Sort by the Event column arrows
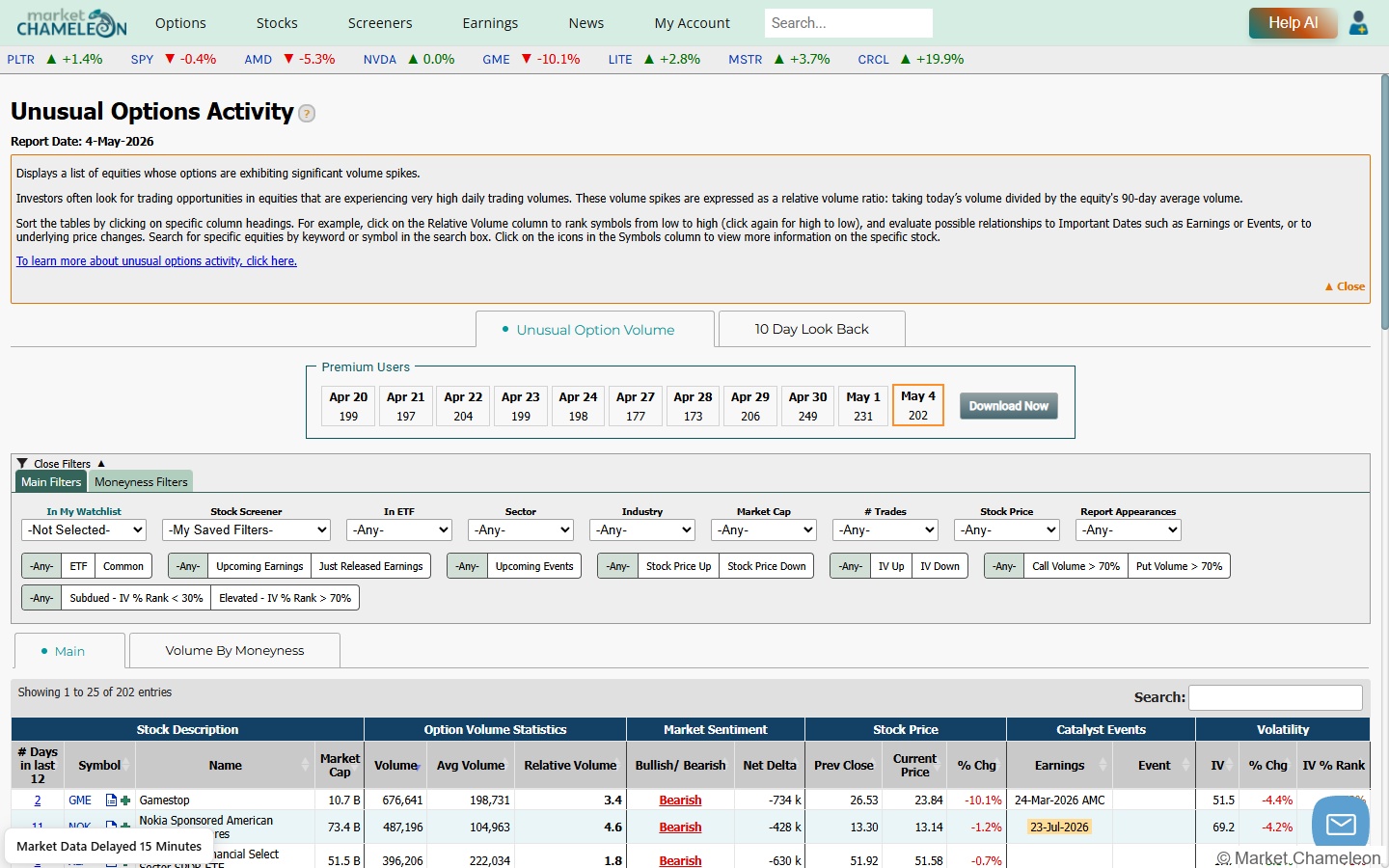This screenshot has width=1389, height=868. pos(1185,766)
